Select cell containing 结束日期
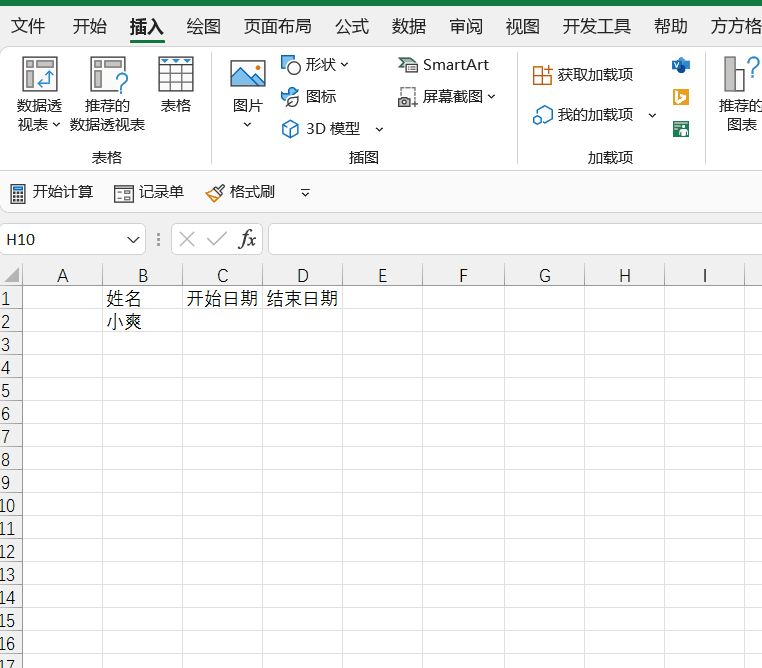762x668 pixels. (303, 297)
